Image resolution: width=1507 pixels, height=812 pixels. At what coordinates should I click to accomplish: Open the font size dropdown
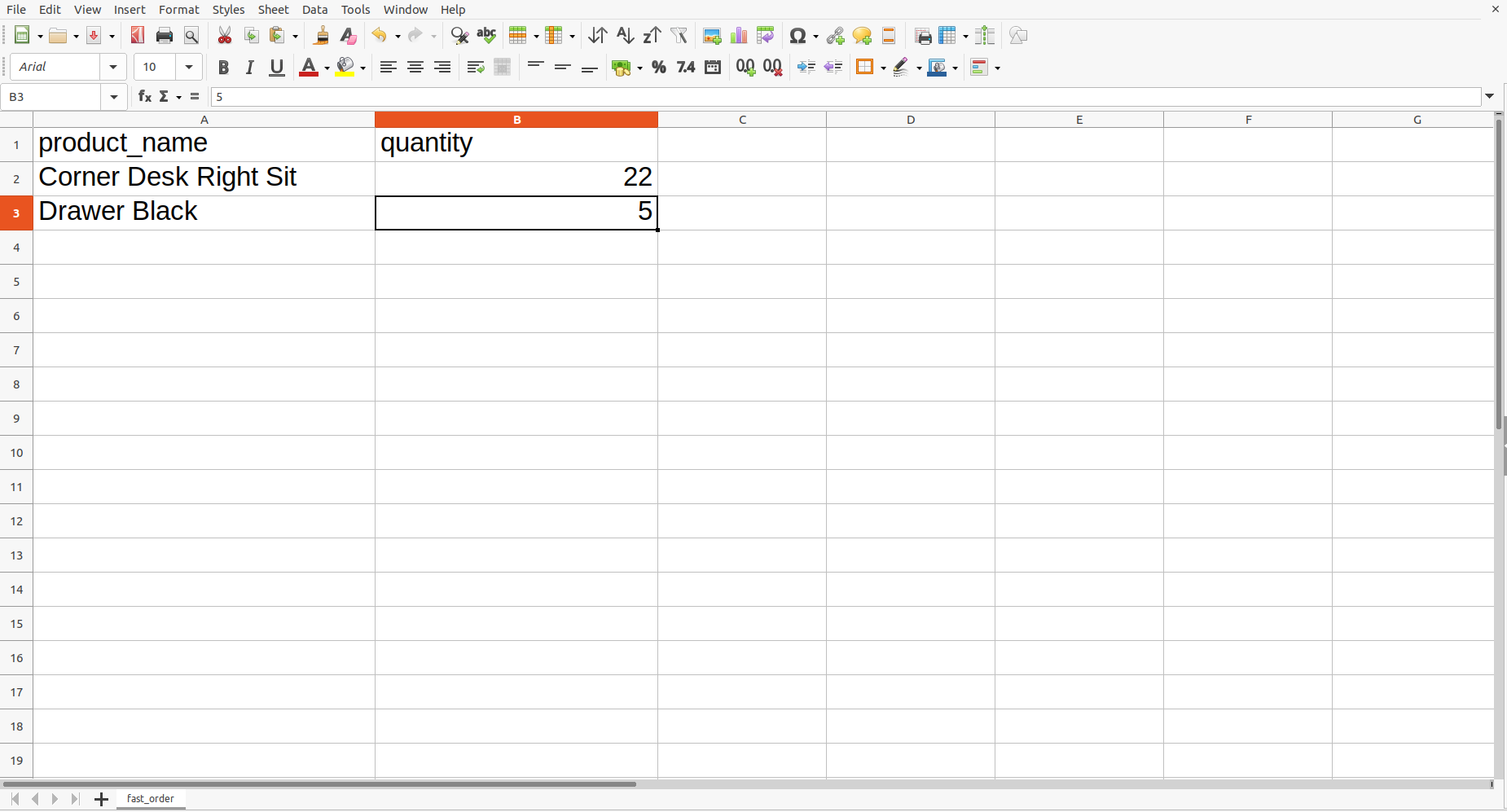[189, 67]
